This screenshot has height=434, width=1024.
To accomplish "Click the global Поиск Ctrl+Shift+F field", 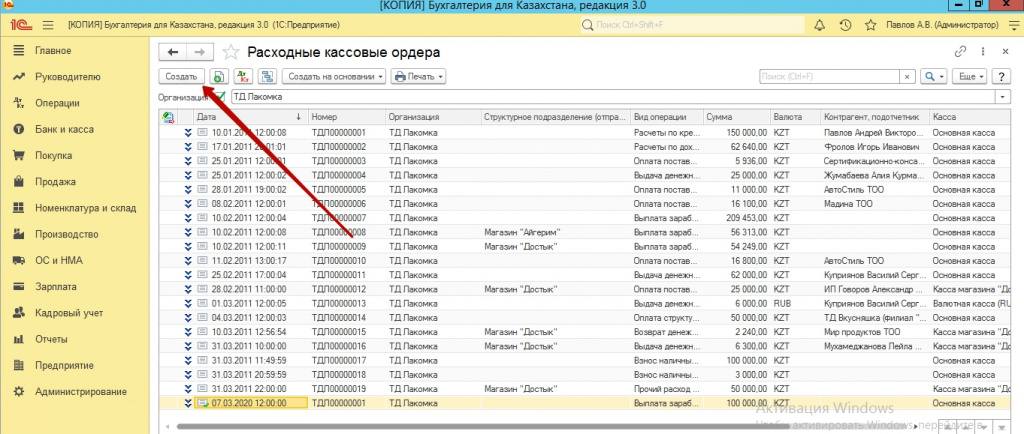I will [x=691, y=25].
